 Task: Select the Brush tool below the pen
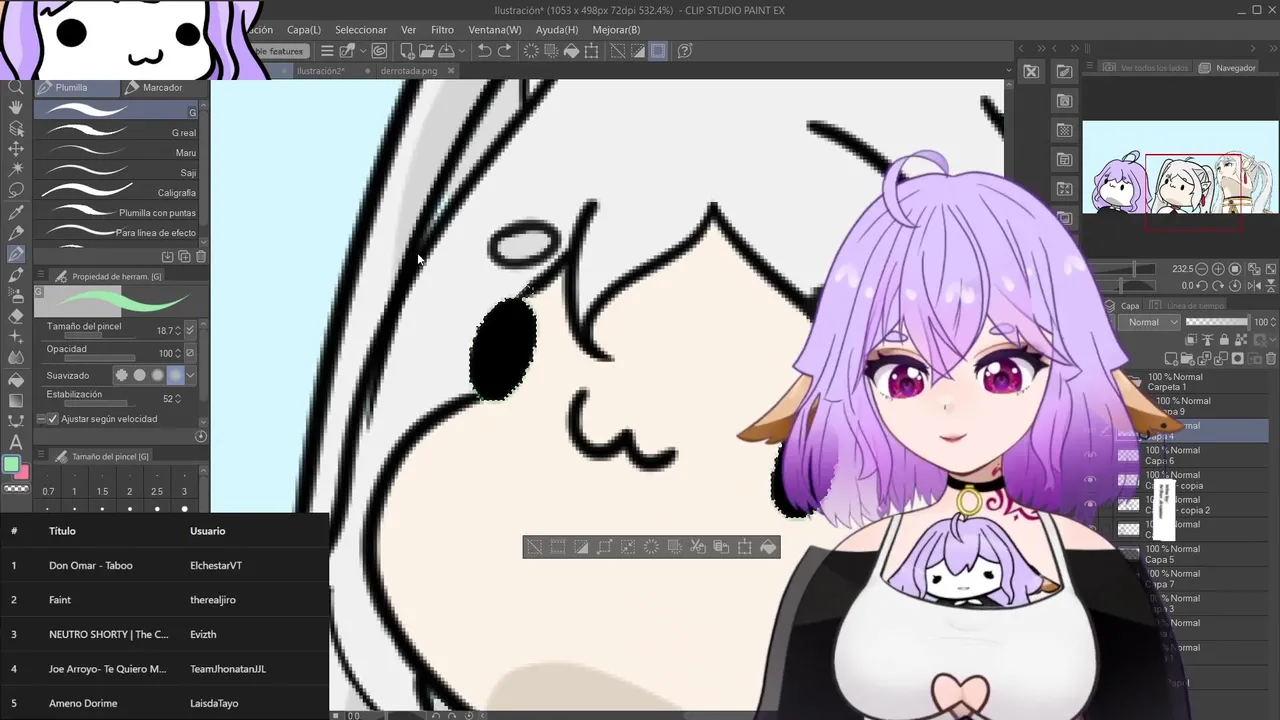click(x=16, y=275)
